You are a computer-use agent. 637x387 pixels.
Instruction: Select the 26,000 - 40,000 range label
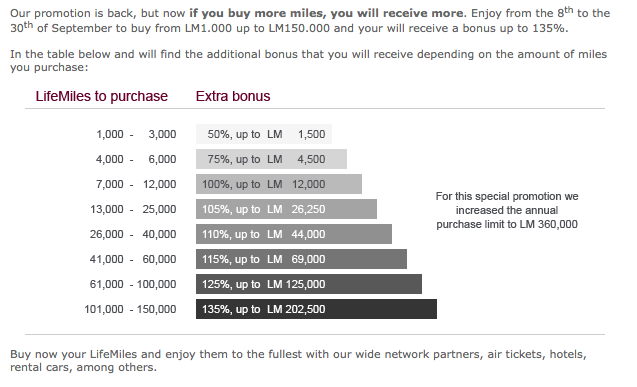133,234
